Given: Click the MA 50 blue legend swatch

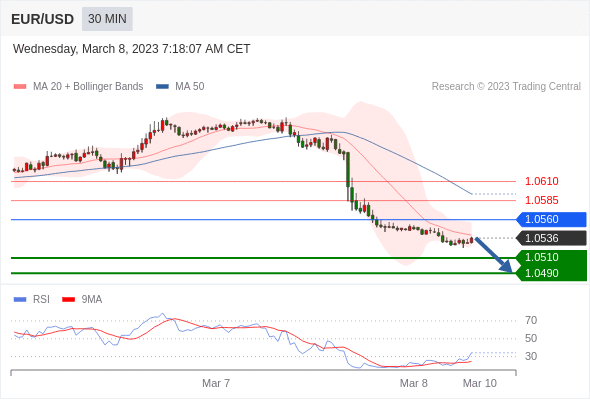Looking at the screenshot, I should pyautogui.click(x=162, y=87).
